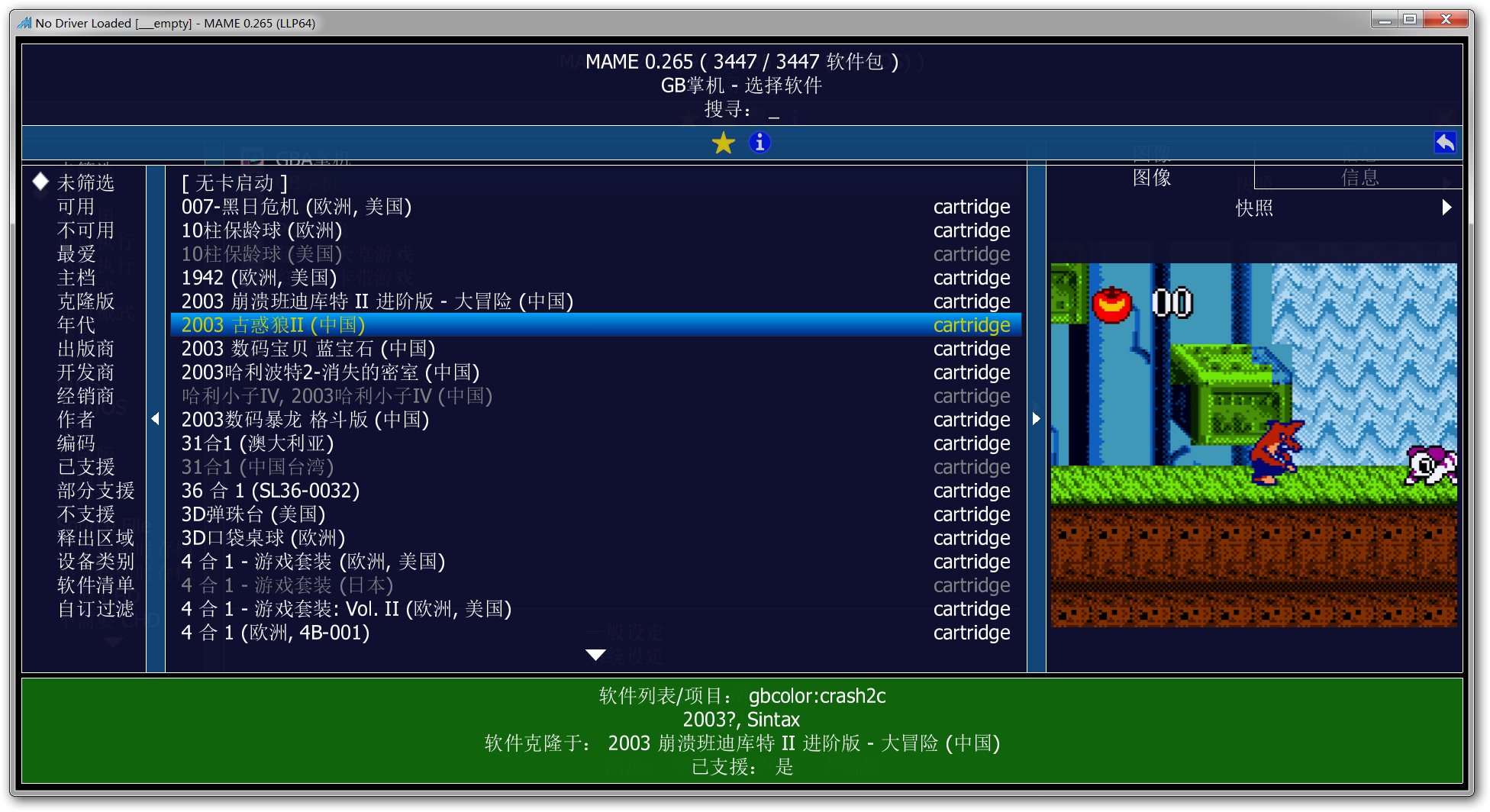Screen dimensions: 1490x812
Task: Select 10柱保龄球 (欧洲) entry
Action: (595, 230)
